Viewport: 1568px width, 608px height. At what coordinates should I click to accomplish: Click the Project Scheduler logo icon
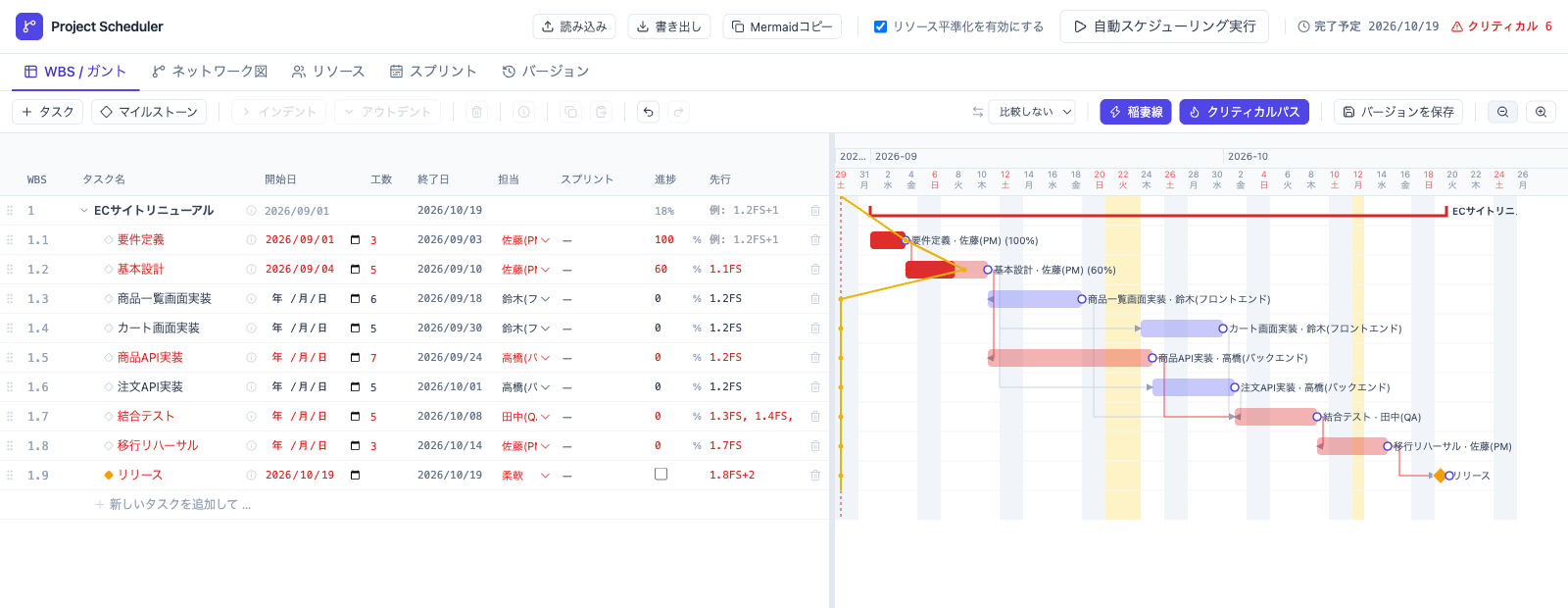(x=29, y=26)
